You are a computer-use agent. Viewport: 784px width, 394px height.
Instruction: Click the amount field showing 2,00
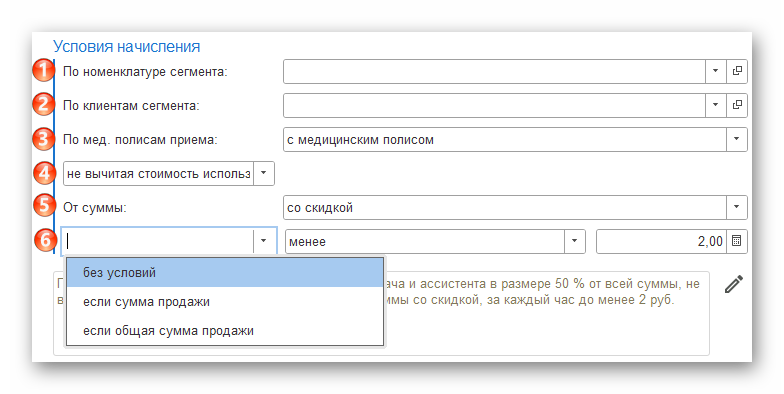[661, 242]
